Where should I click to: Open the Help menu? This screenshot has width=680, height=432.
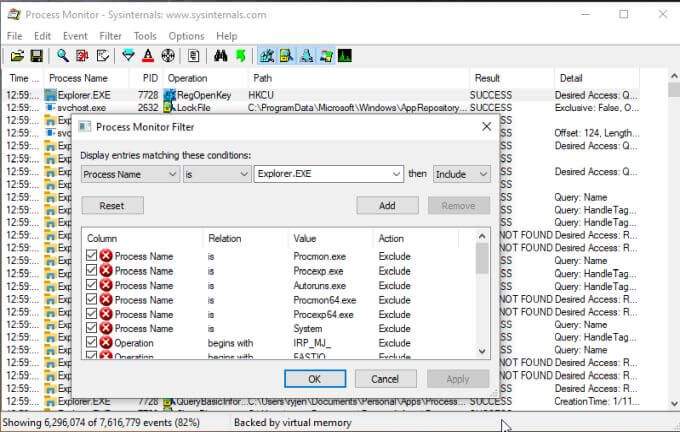[226, 36]
